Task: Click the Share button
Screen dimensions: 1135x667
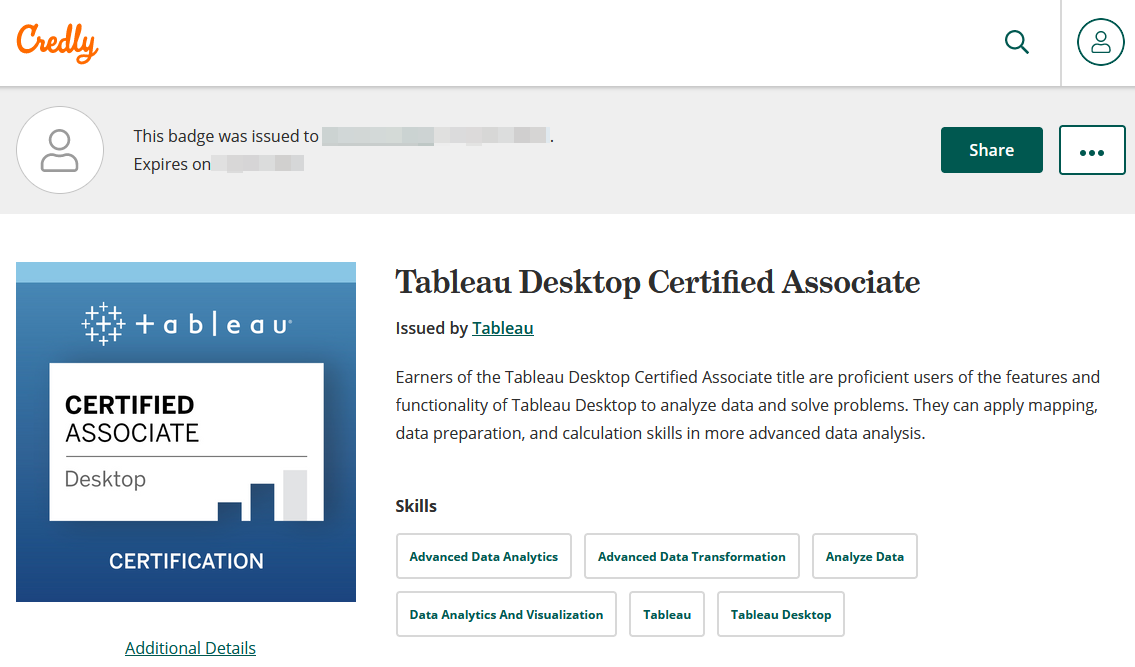Action: pos(991,149)
